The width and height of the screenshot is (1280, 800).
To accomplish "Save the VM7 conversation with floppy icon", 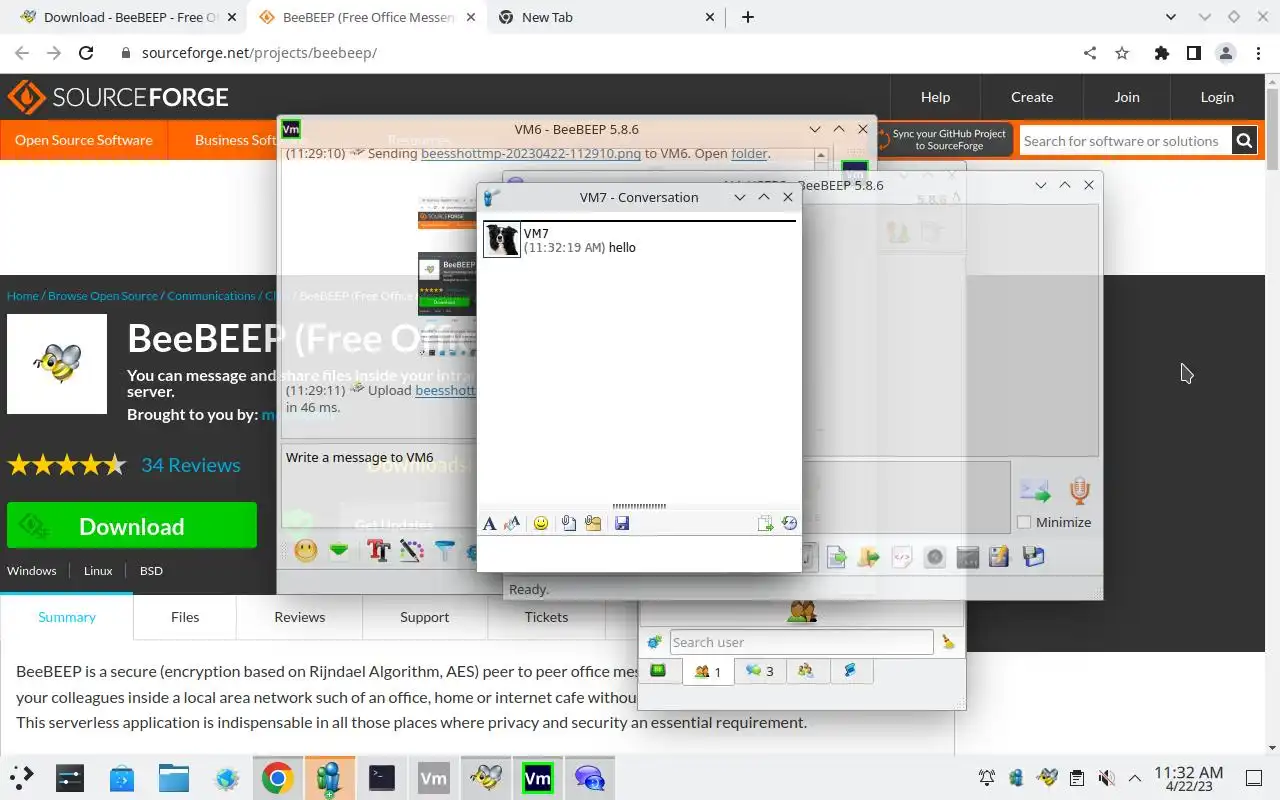I will pyautogui.click(x=622, y=523).
